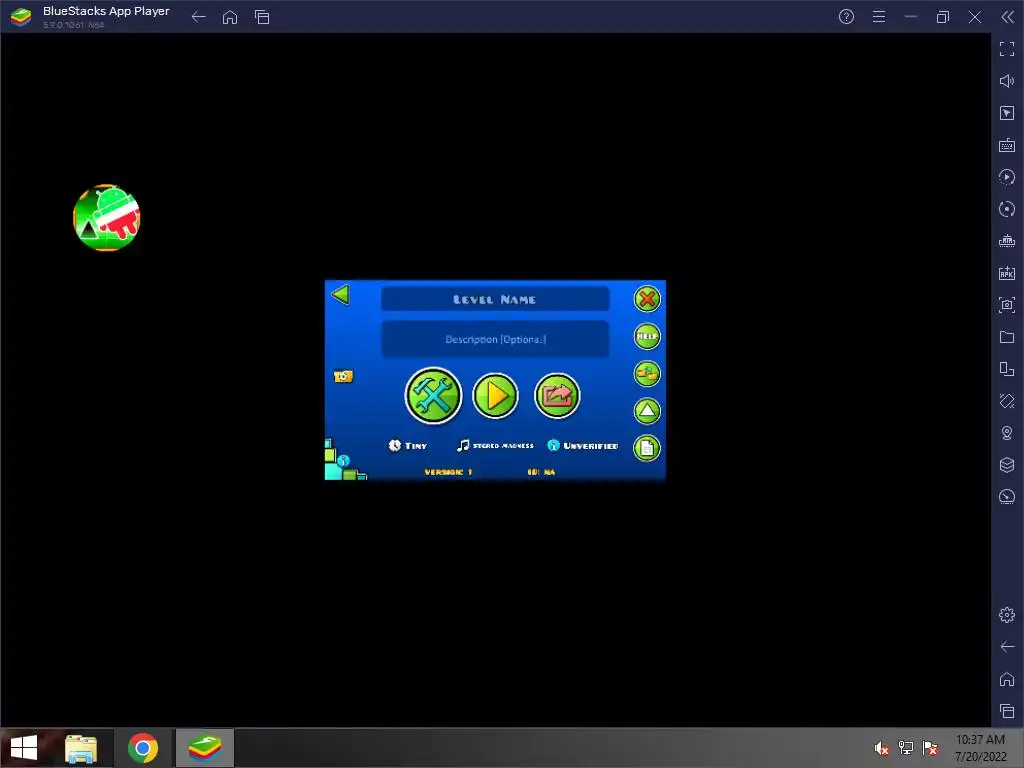
Task: Take a screenshot with sidebar camera icon
Action: [x=1007, y=305]
